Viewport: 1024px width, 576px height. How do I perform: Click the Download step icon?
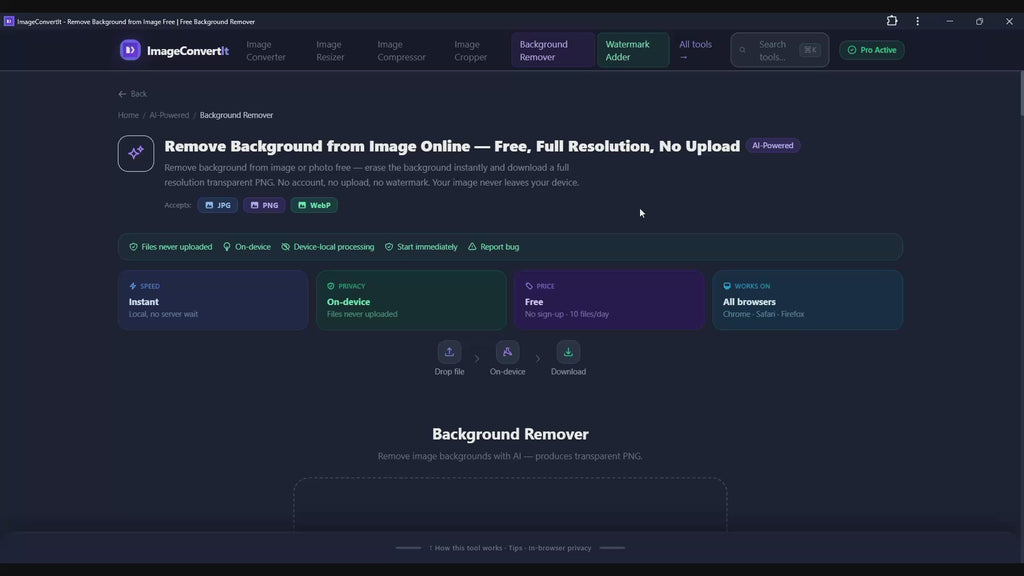tap(568, 352)
